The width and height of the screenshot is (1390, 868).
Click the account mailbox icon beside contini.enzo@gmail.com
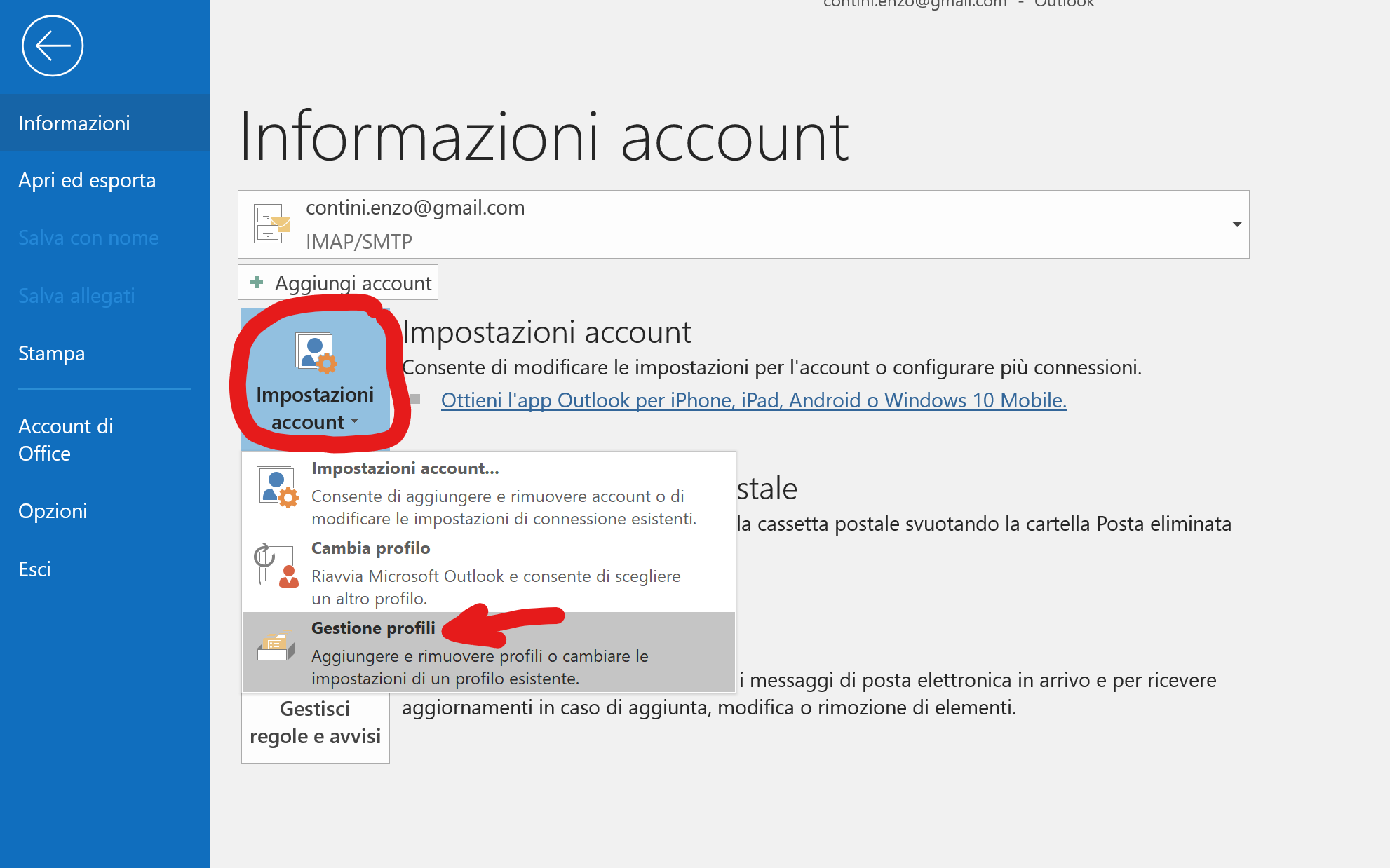pos(271,224)
